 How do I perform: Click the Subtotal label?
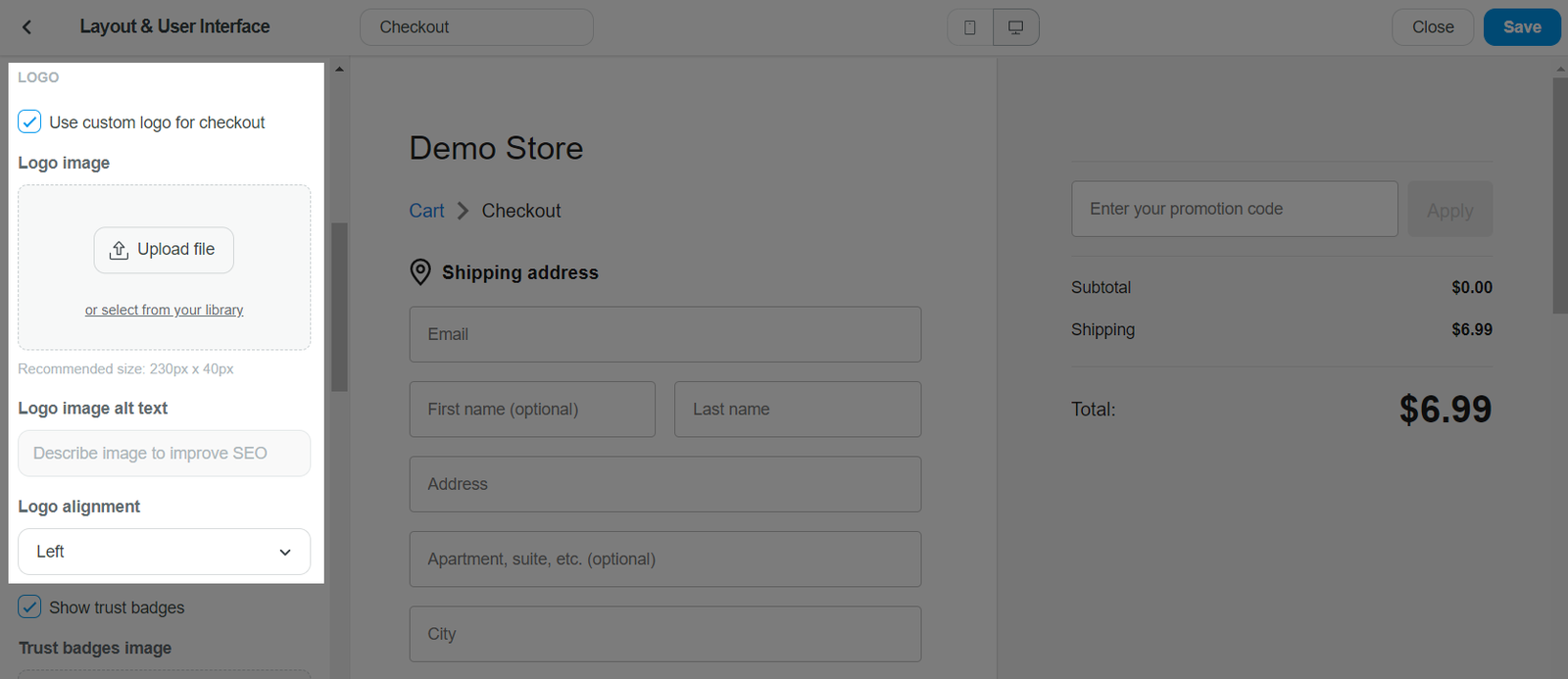coord(1101,287)
